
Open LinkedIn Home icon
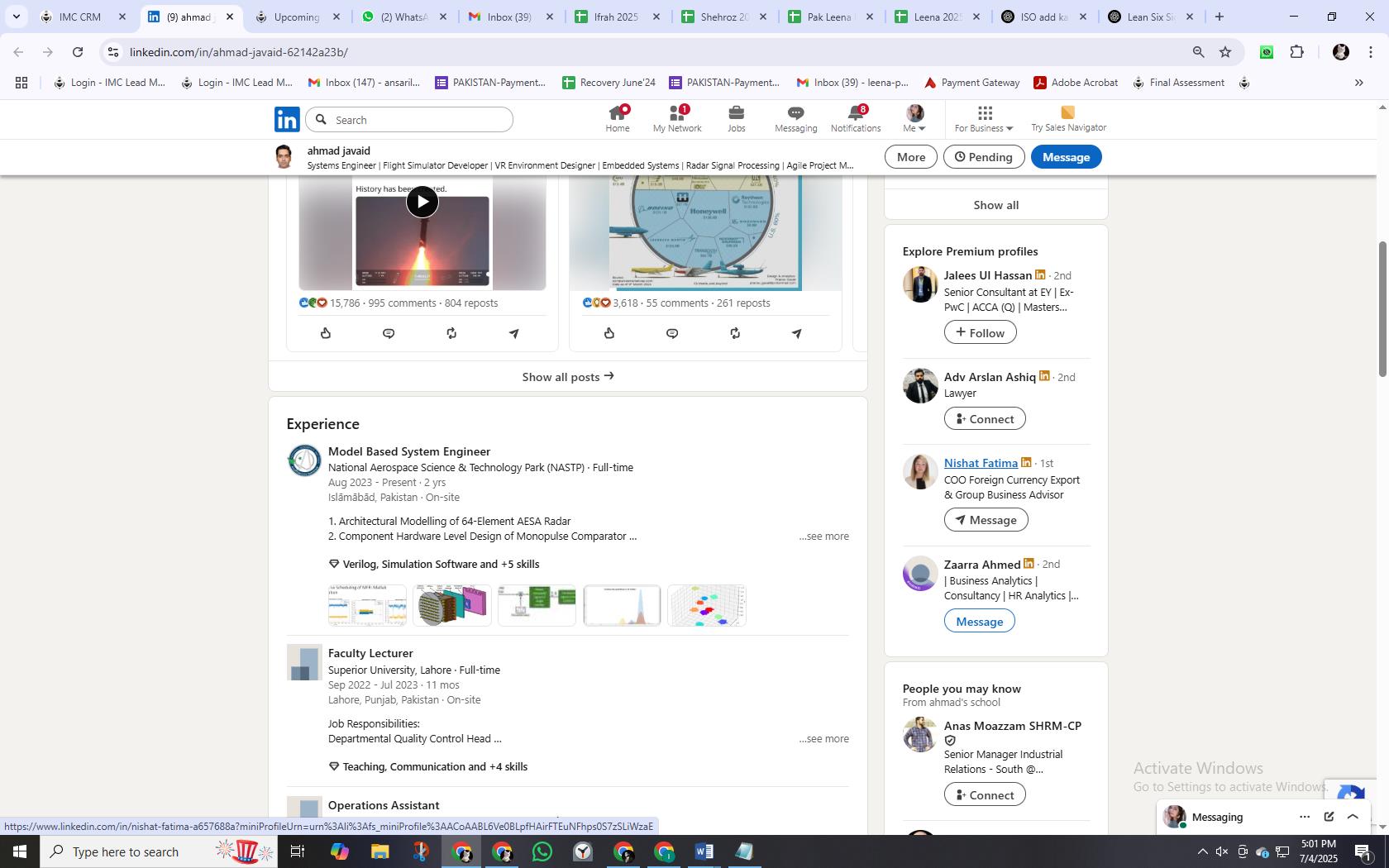(617, 119)
